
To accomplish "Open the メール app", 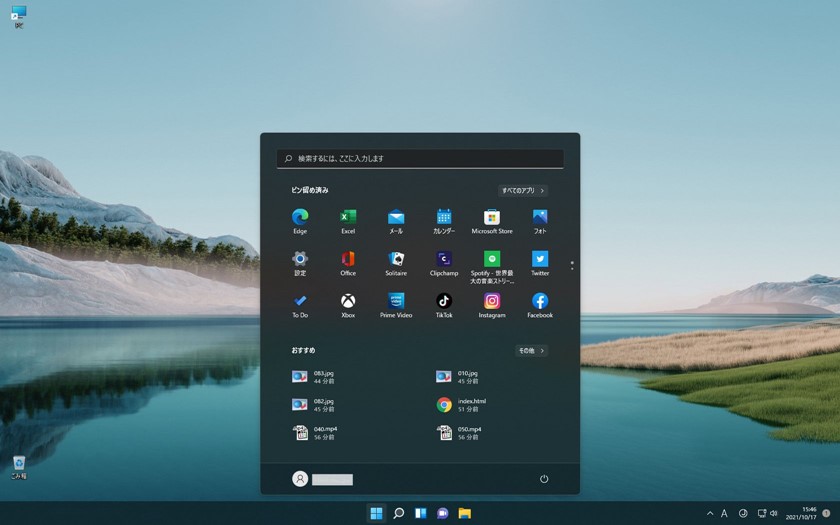I will tap(396, 221).
